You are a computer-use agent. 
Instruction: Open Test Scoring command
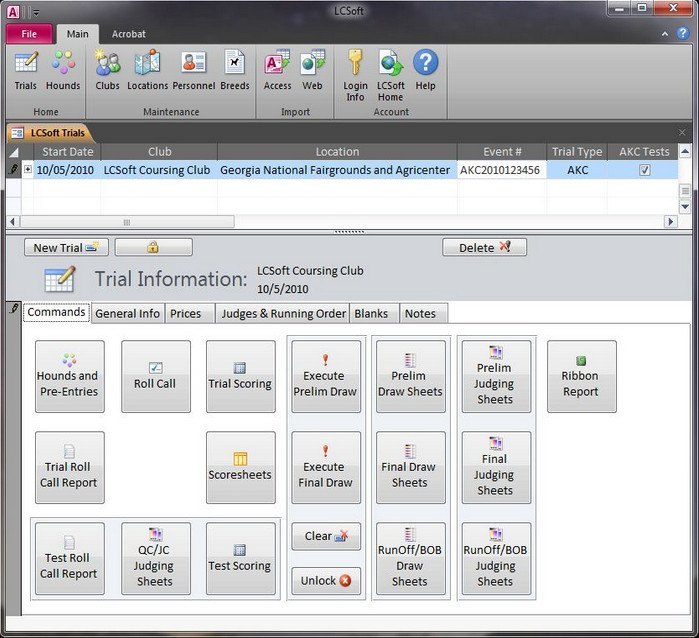(x=241, y=559)
